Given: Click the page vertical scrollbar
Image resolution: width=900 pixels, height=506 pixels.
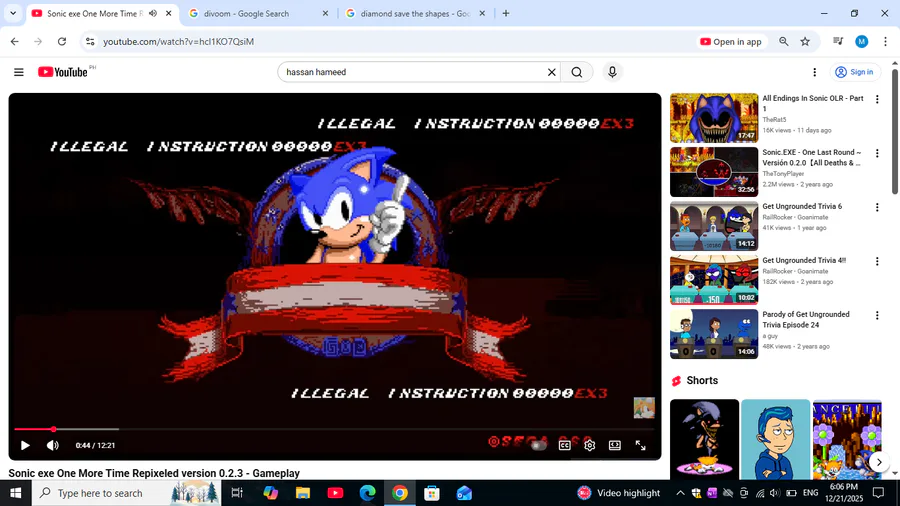Looking at the screenshot, I should pyautogui.click(x=895, y=132).
